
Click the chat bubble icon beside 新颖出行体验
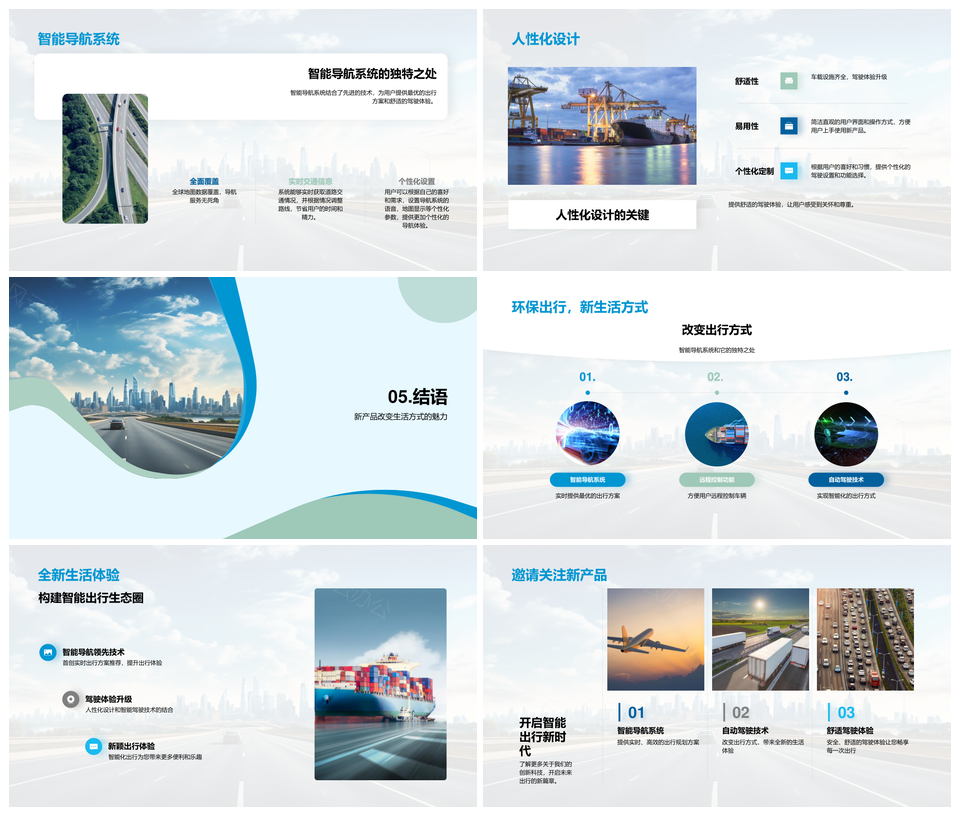coord(93,746)
